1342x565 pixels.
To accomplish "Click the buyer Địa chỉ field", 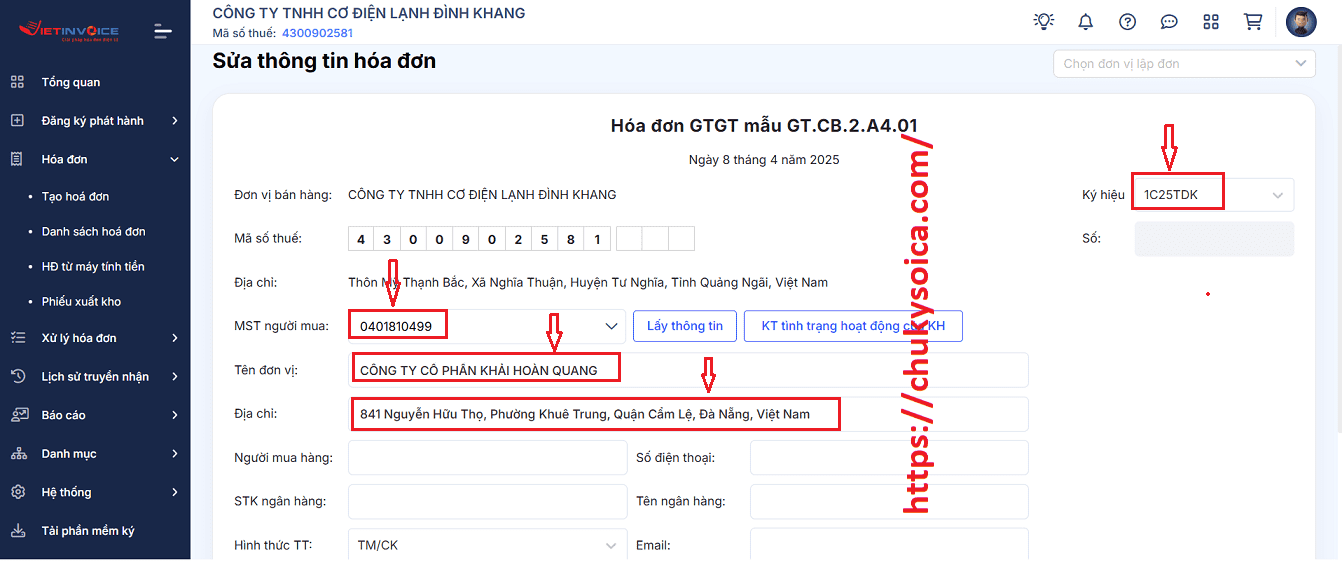I will [688, 414].
